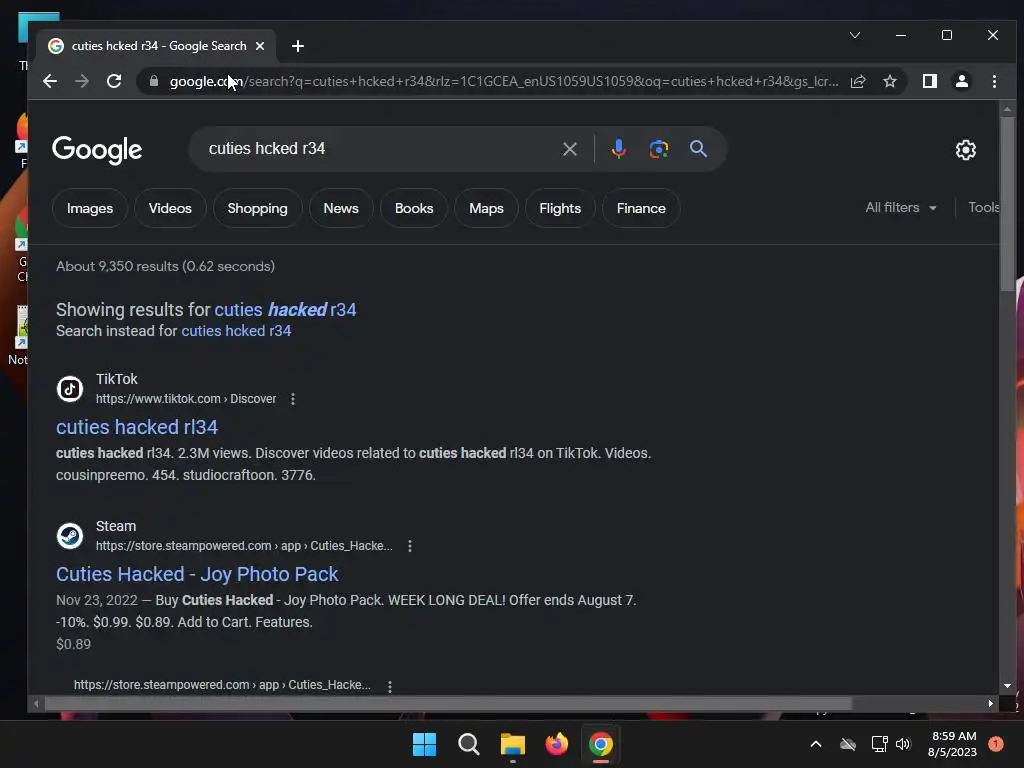Click corrected query 'cuties hacked r34'
The height and width of the screenshot is (768, 1024).
[285, 310]
